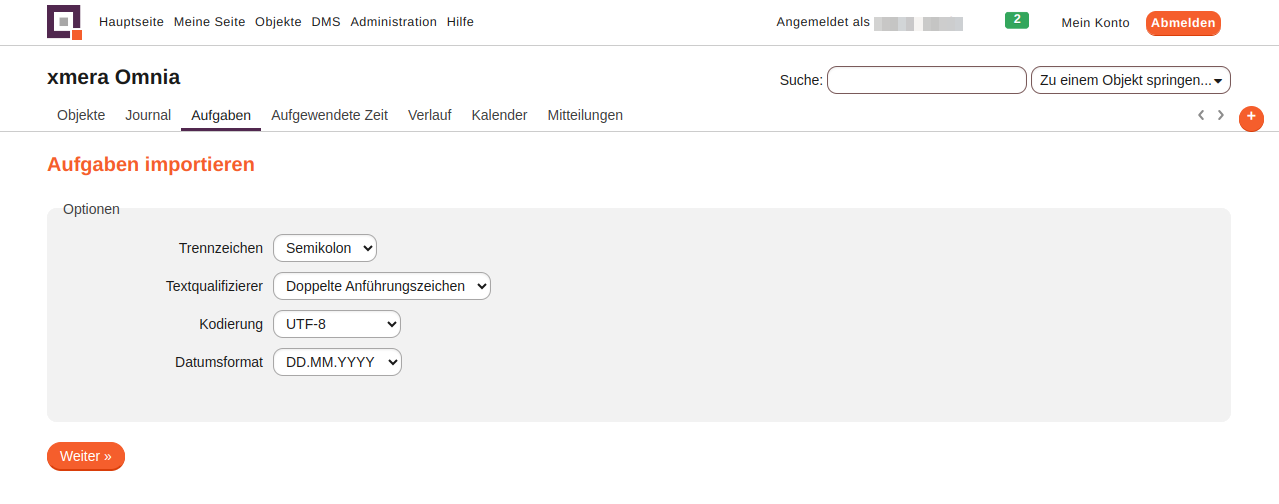The height and width of the screenshot is (504, 1279).
Task: Open the Trennzeichen dropdown
Action: 325,248
